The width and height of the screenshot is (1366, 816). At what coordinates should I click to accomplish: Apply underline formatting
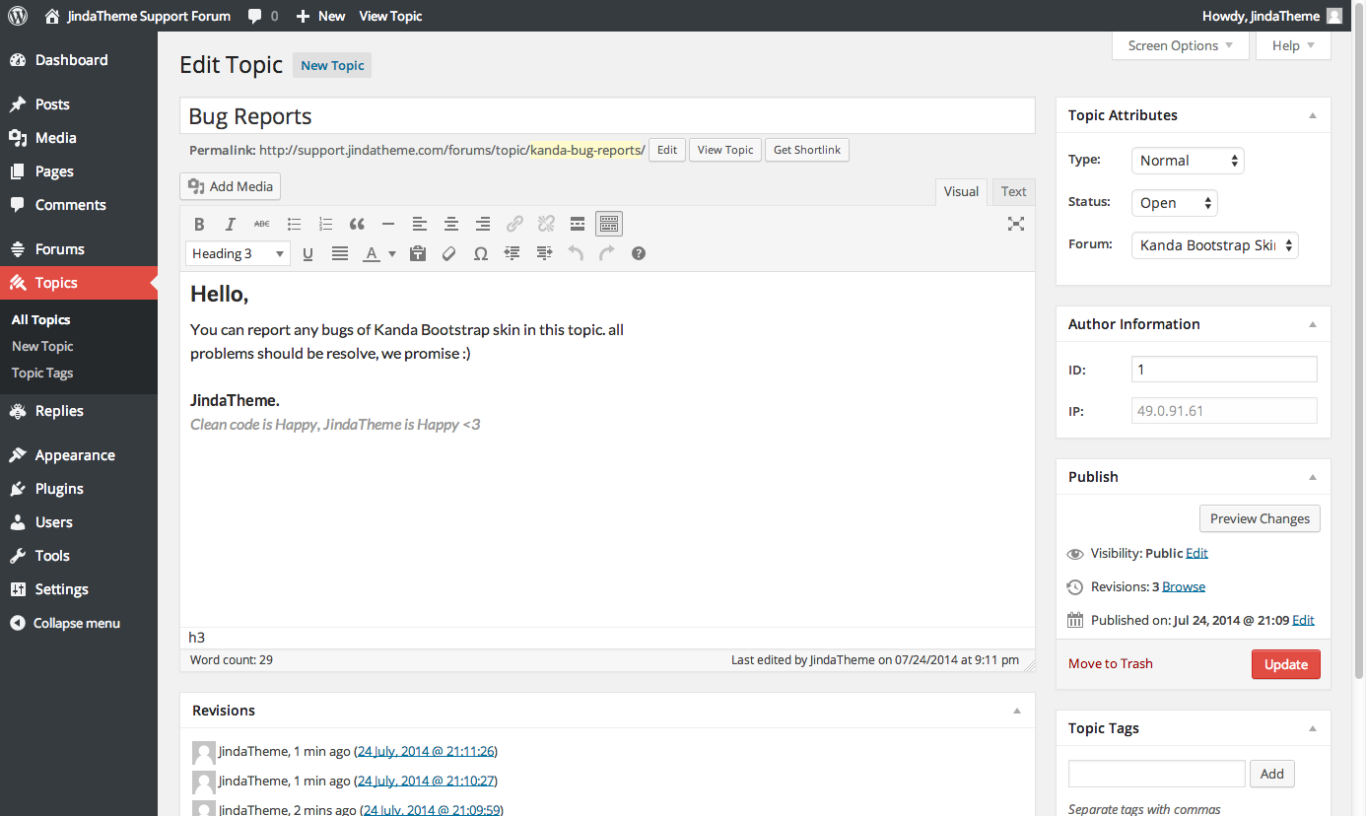pos(308,254)
